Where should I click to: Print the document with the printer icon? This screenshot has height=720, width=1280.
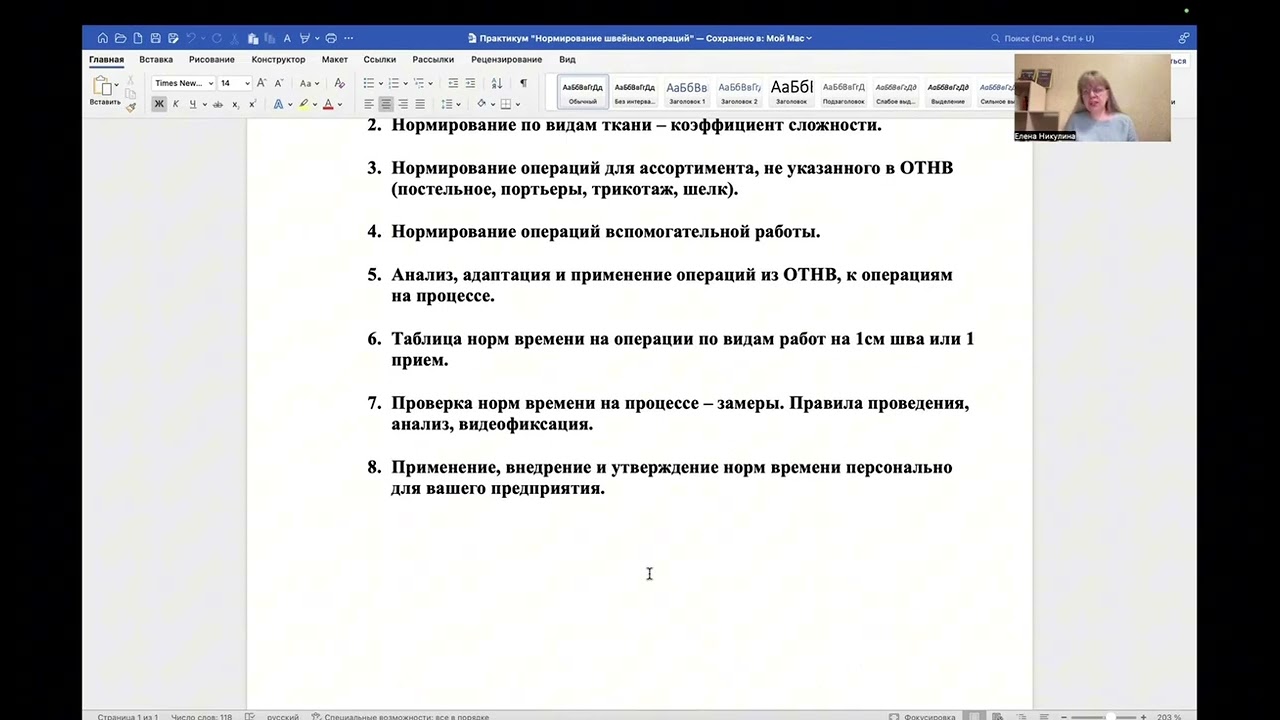331,38
